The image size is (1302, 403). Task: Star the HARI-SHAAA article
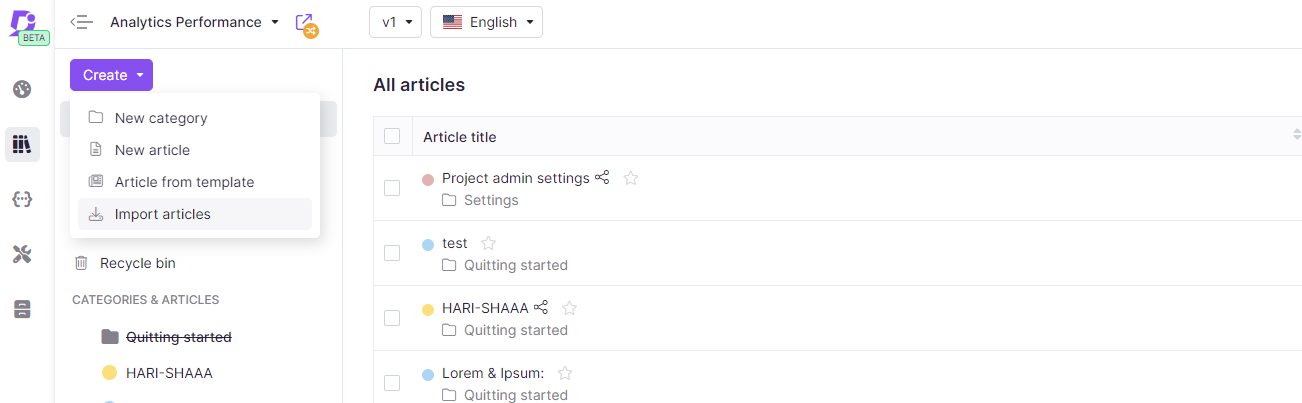(x=569, y=308)
